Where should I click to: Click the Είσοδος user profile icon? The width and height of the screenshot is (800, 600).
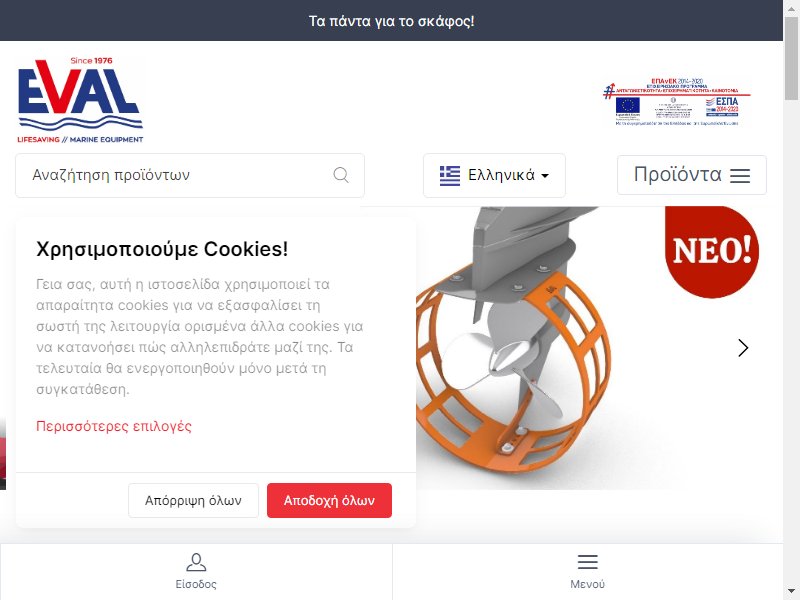(196, 562)
